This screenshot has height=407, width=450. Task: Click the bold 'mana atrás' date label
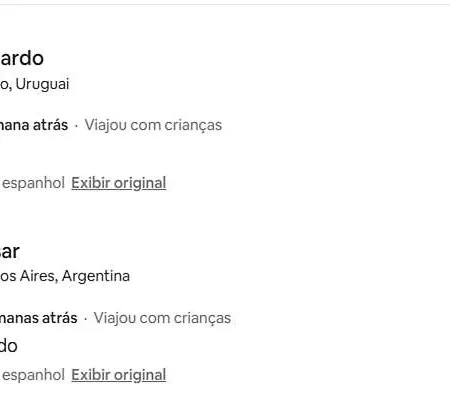[x=34, y=125]
